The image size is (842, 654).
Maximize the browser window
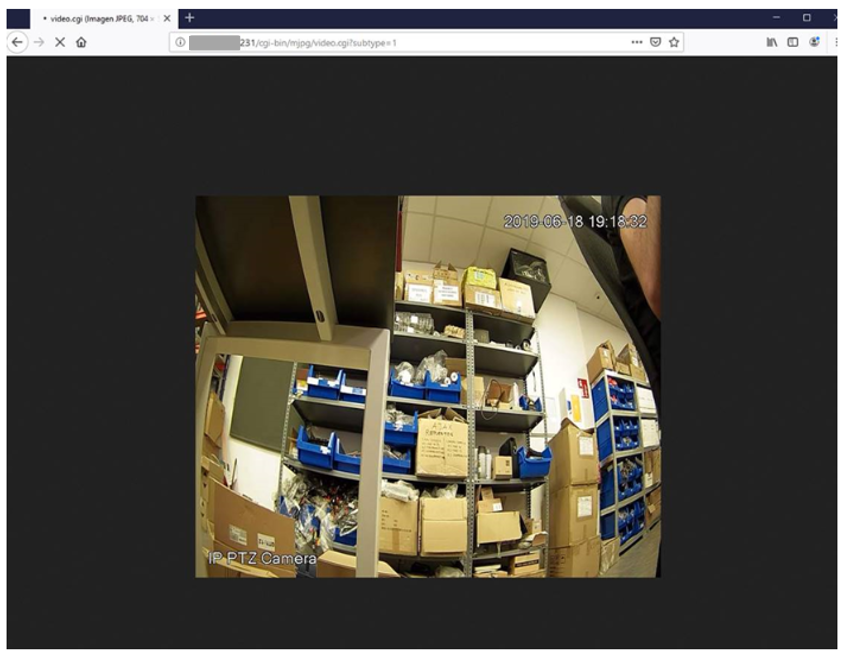point(807,17)
